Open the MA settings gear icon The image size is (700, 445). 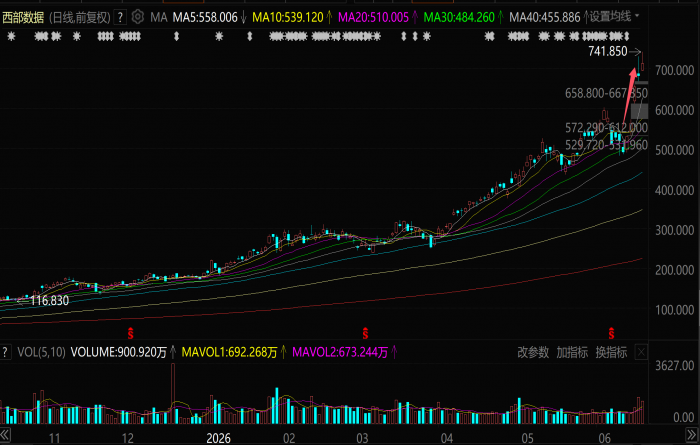coord(138,17)
